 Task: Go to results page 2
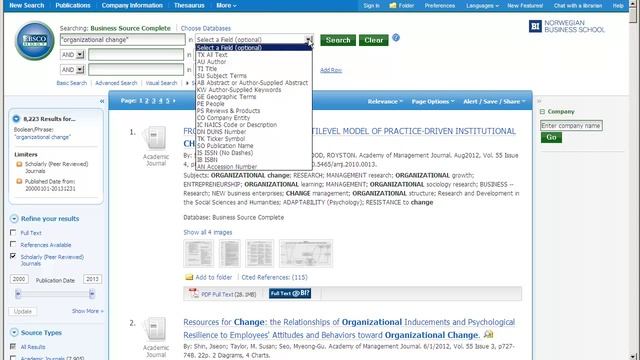click(147, 100)
